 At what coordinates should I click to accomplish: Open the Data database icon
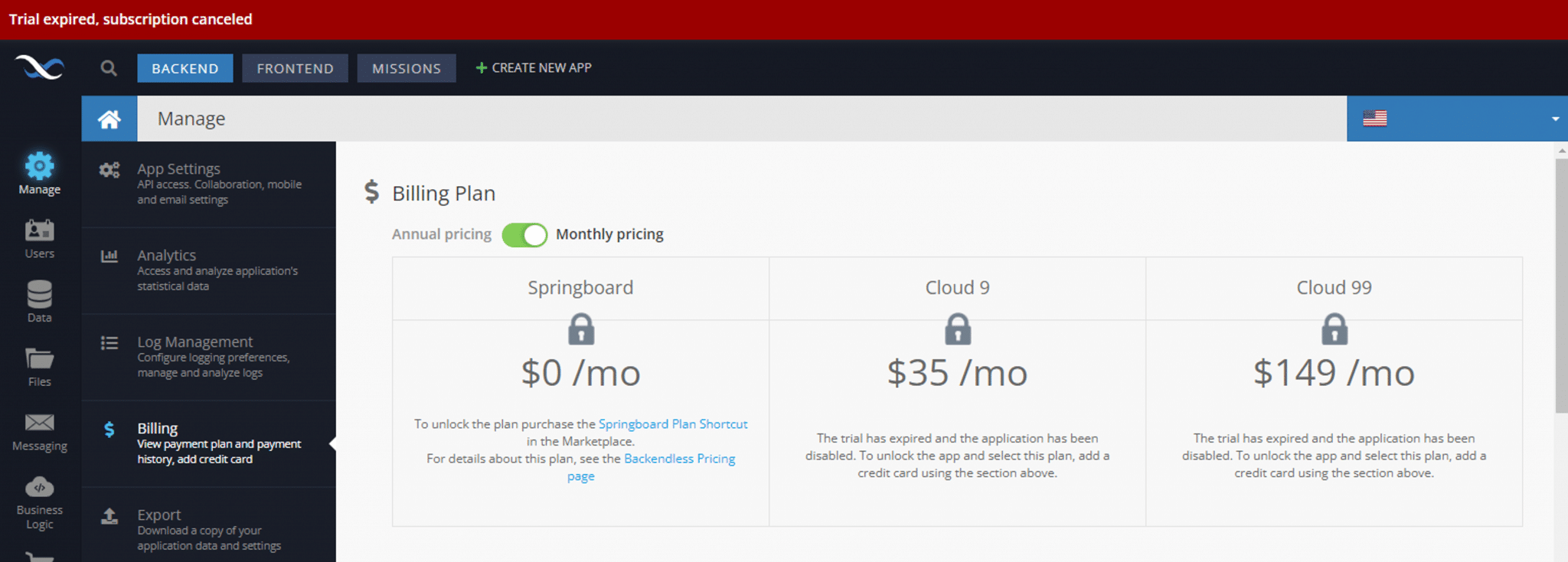[40, 294]
